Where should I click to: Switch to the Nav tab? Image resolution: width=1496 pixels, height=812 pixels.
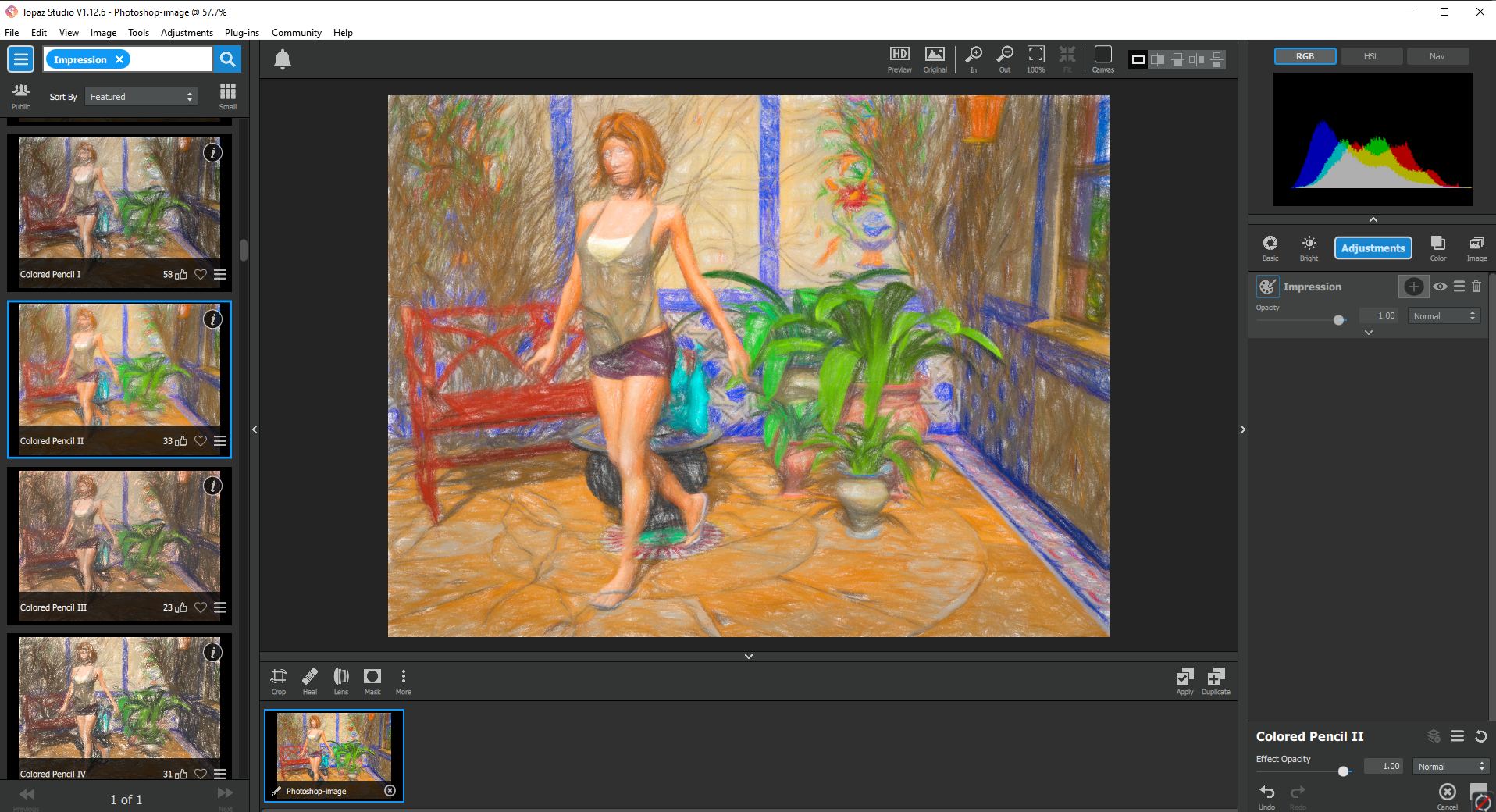[x=1437, y=56]
